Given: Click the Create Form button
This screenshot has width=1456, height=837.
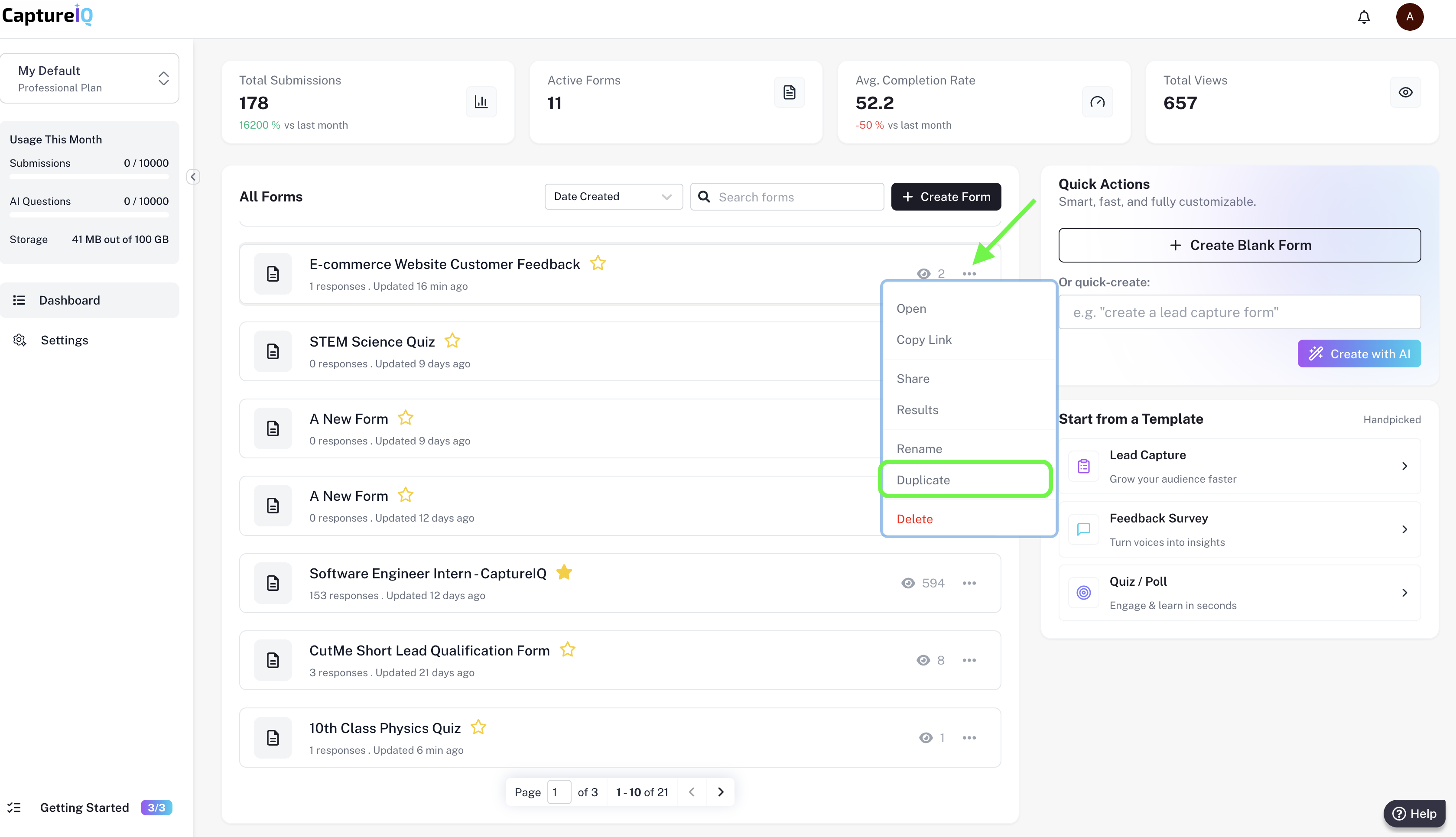Looking at the screenshot, I should [946, 197].
